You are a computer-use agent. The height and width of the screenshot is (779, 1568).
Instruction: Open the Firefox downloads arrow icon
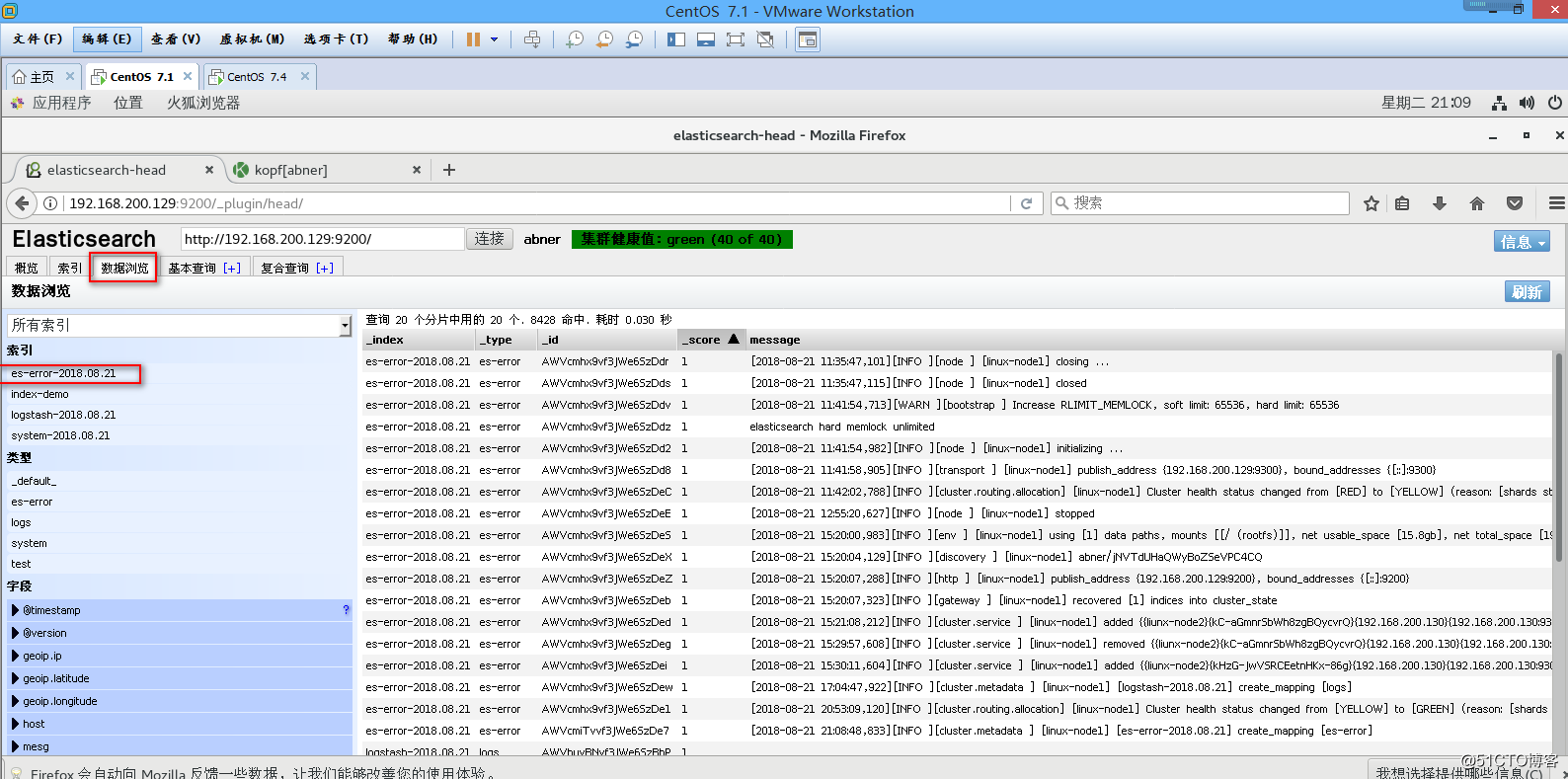coord(1440,203)
